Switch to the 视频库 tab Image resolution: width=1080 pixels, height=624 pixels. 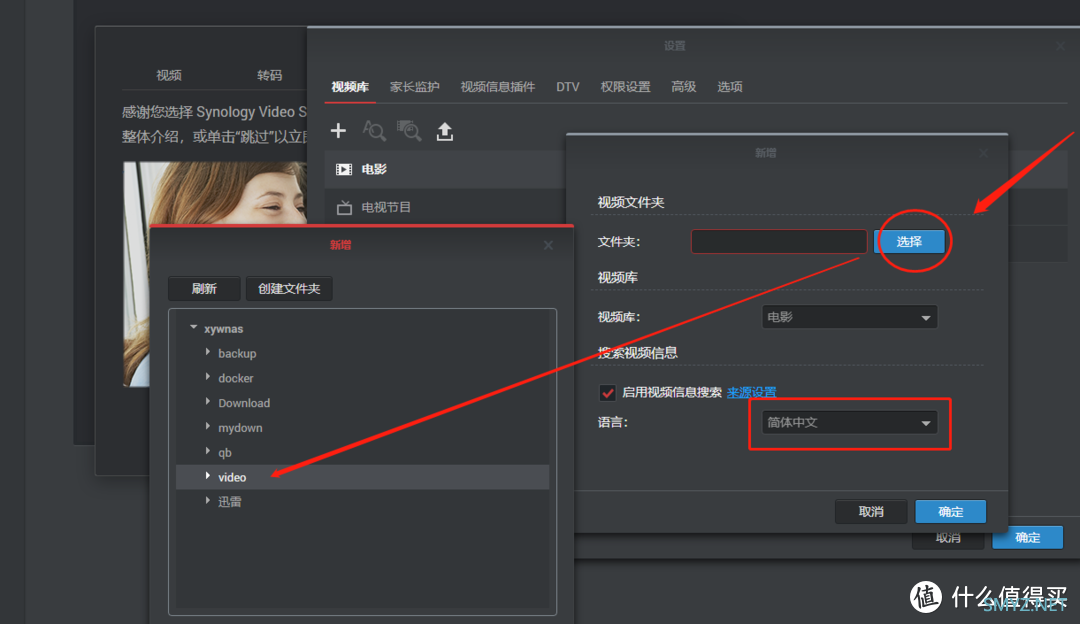[350, 87]
